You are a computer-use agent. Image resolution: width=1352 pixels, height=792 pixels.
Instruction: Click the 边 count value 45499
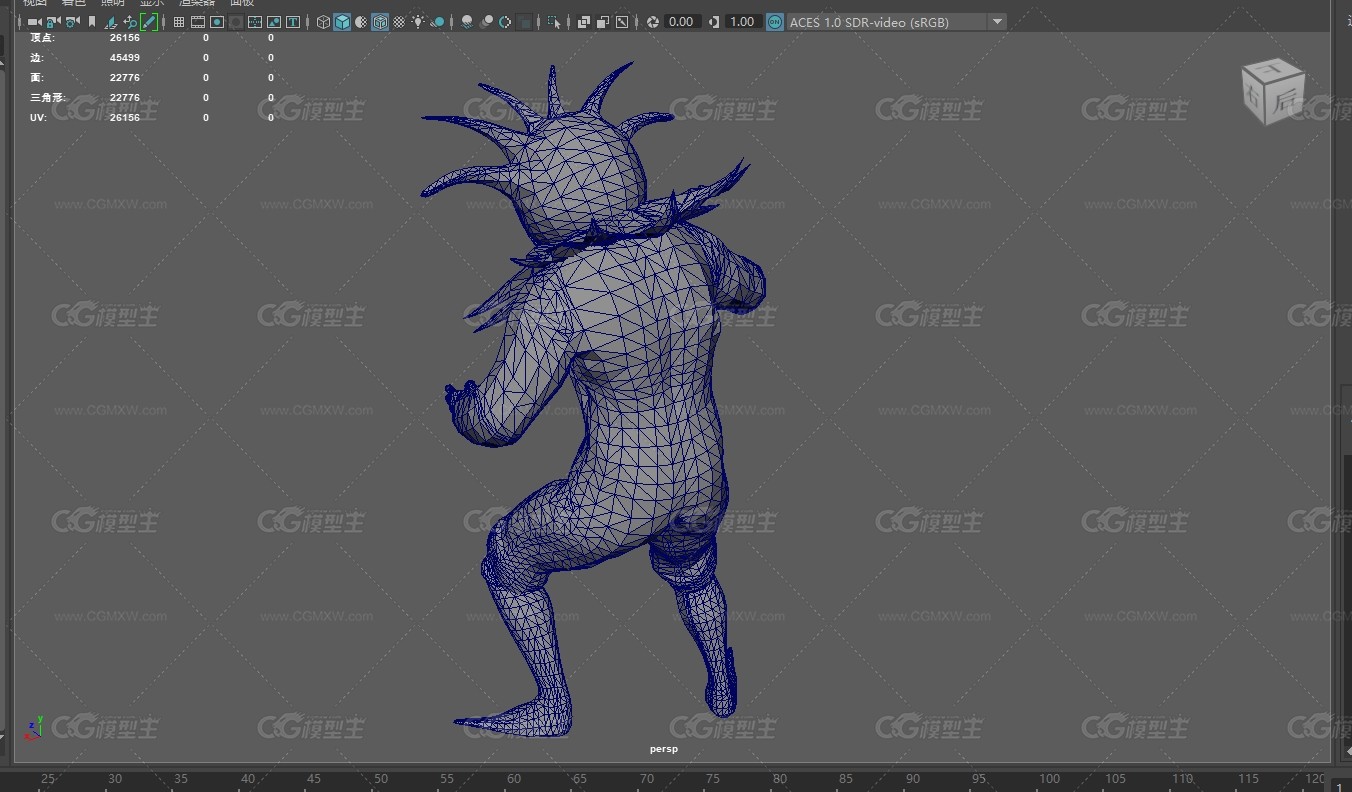125,58
